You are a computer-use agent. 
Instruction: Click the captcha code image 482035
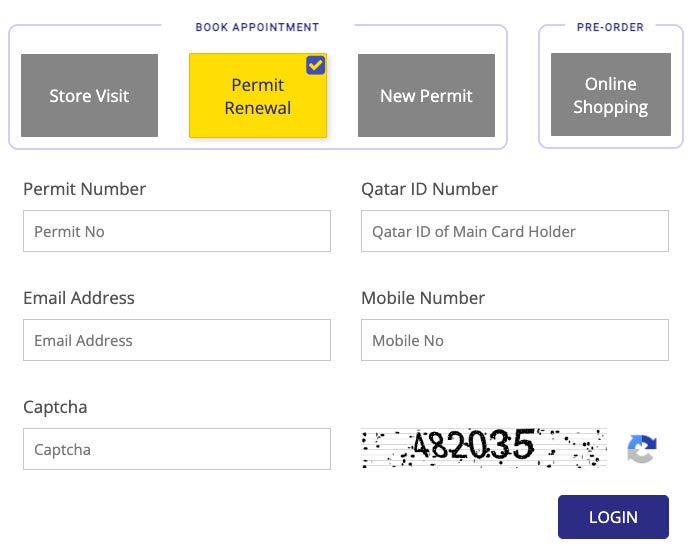click(x=484, y=448)
